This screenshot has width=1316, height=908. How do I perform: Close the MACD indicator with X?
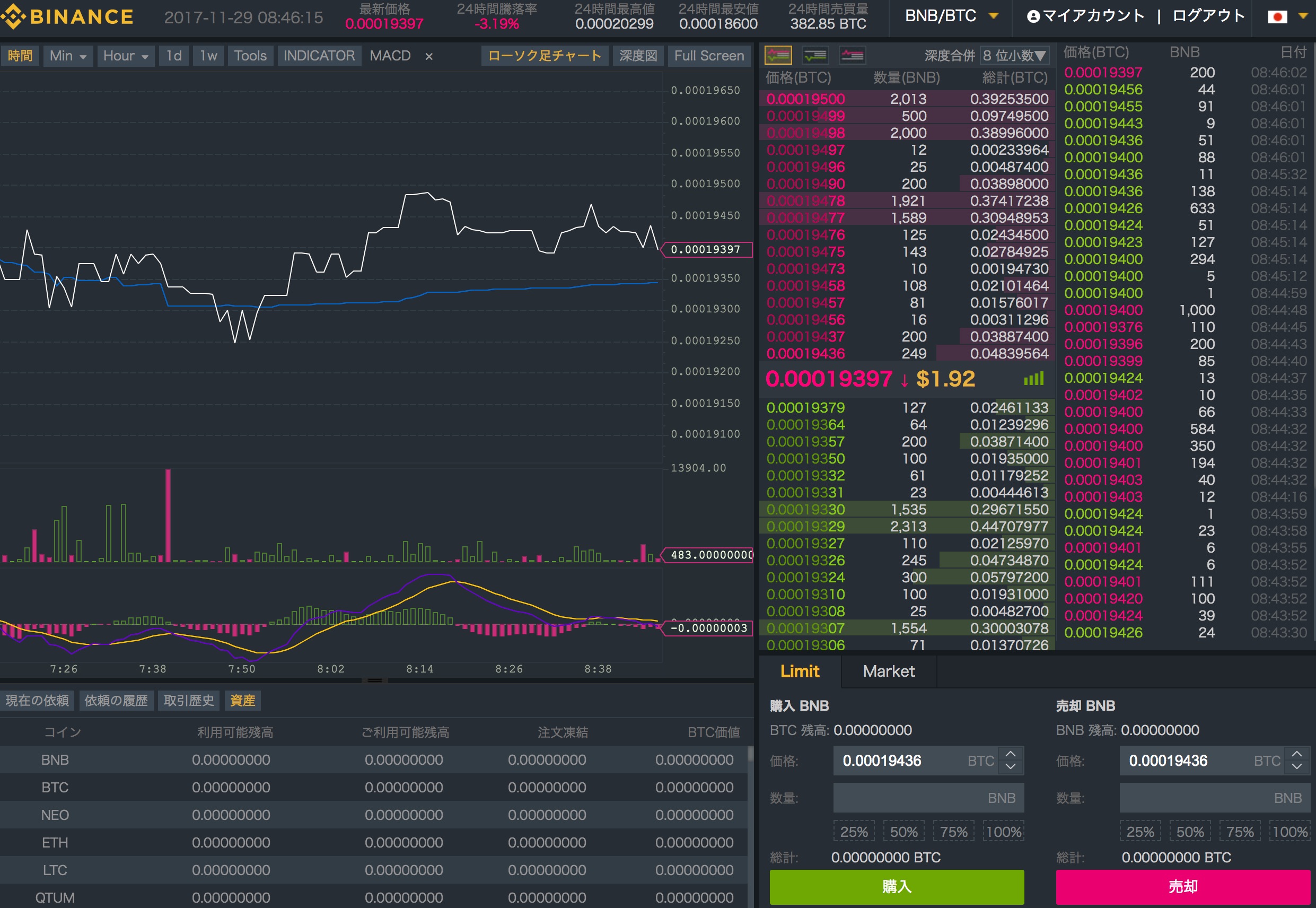429,56
